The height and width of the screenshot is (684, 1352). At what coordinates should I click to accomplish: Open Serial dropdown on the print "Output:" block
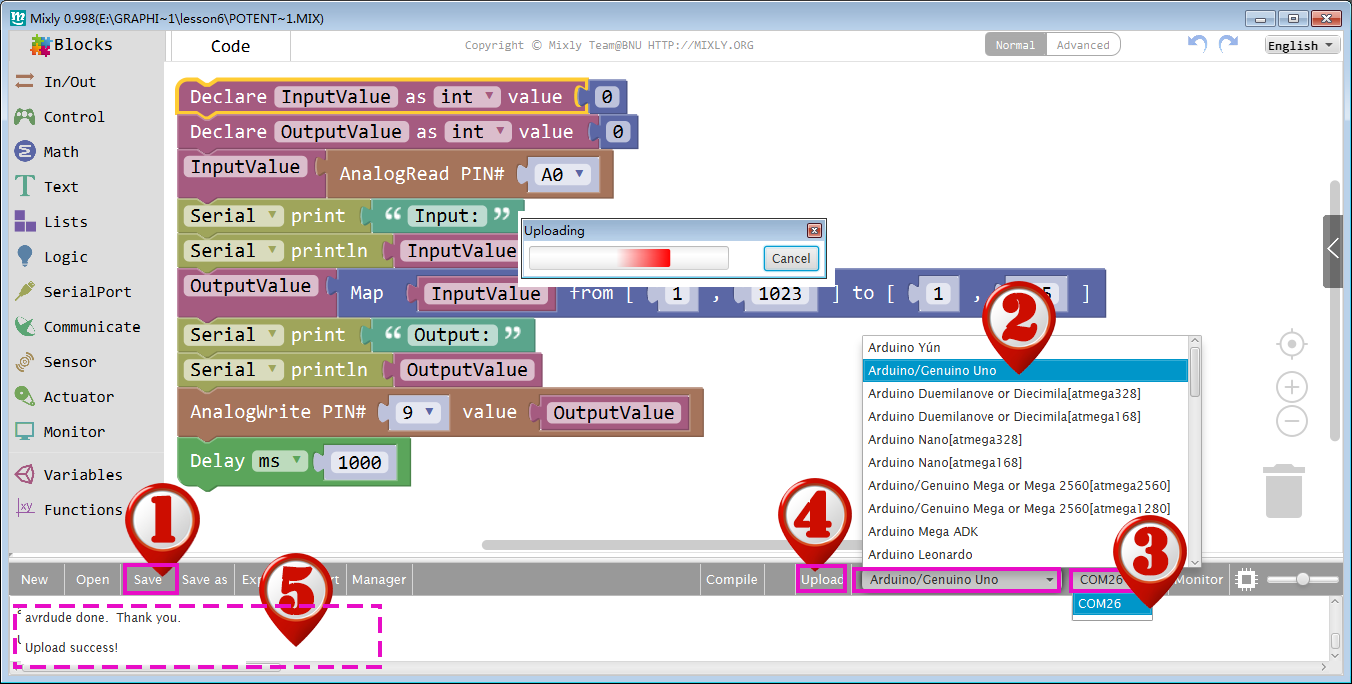pyautogui.click(x=234, y=335)
